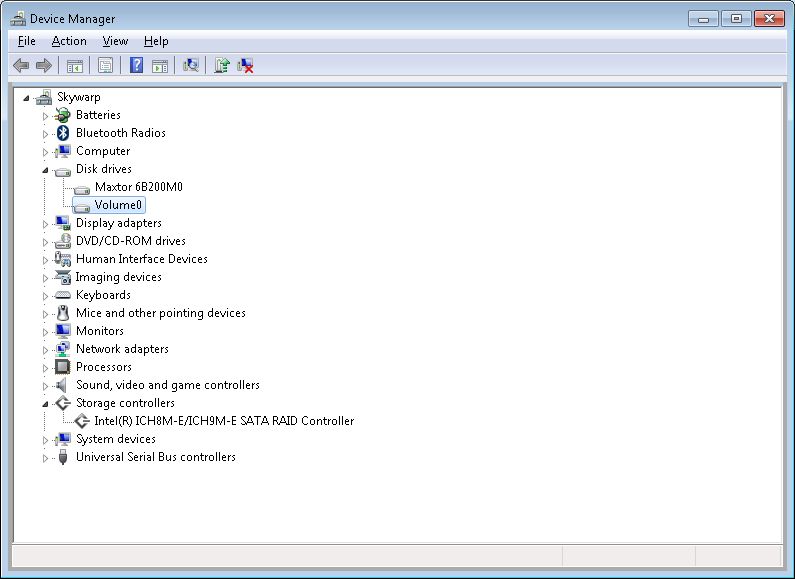The width and height of the screenshot is (795, 579).
Task: Click the Bluetooth Radios icon
Action: coord(63,133)
